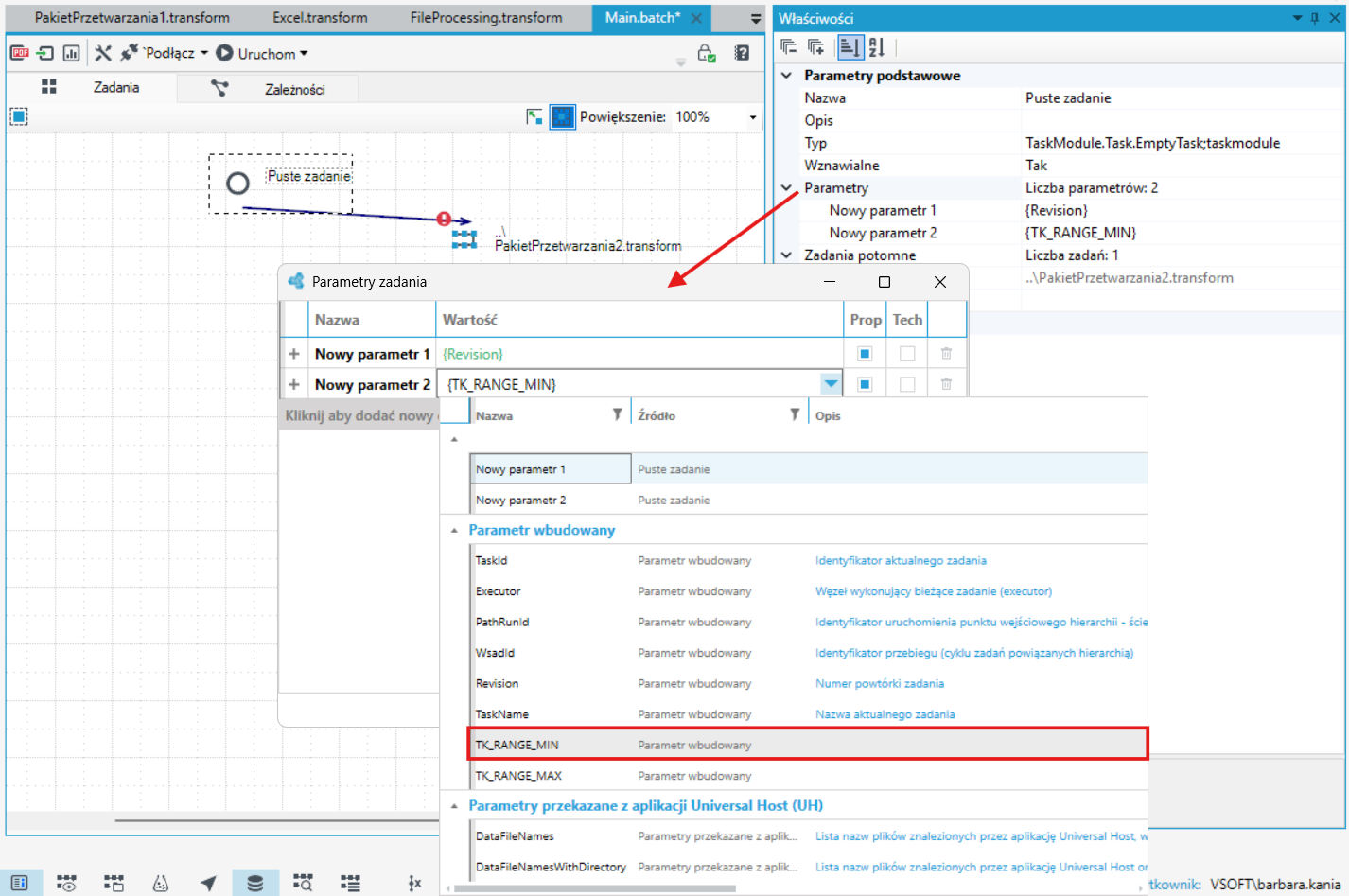Click the flask icon in bottom bar
1349x896 pixels.
[x=161, y=883]
